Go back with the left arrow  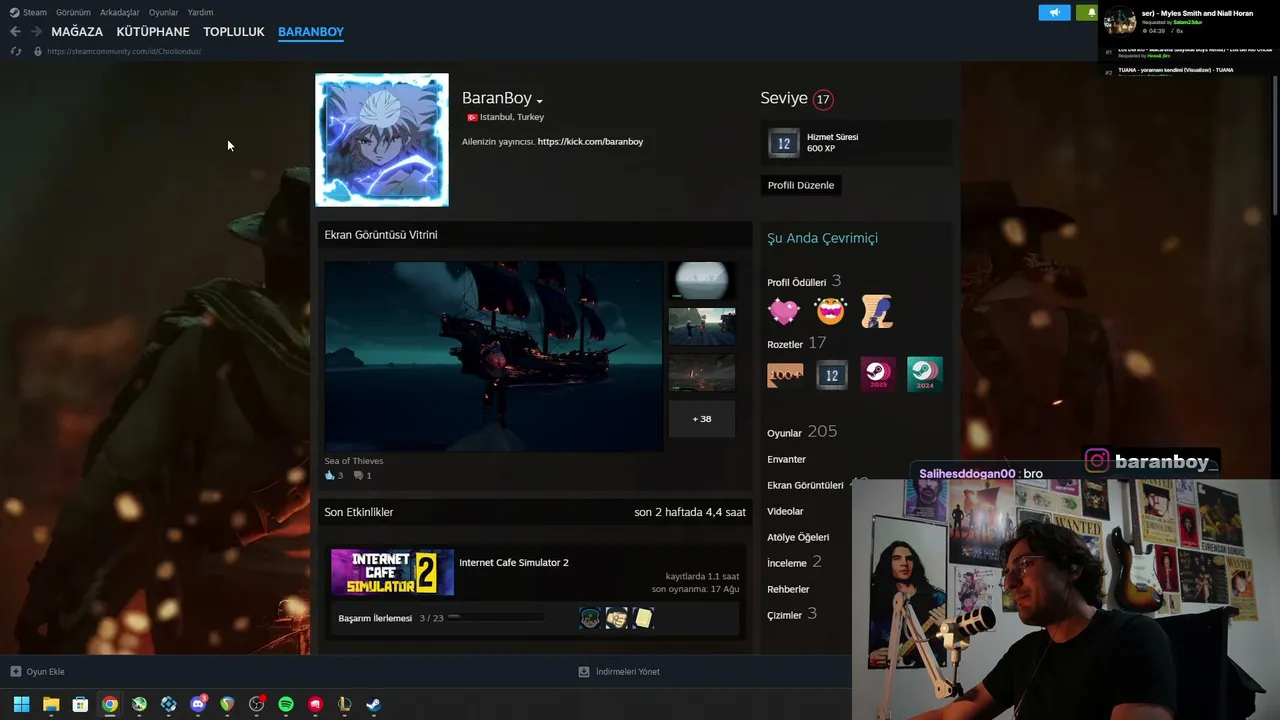tap(15, 32)
